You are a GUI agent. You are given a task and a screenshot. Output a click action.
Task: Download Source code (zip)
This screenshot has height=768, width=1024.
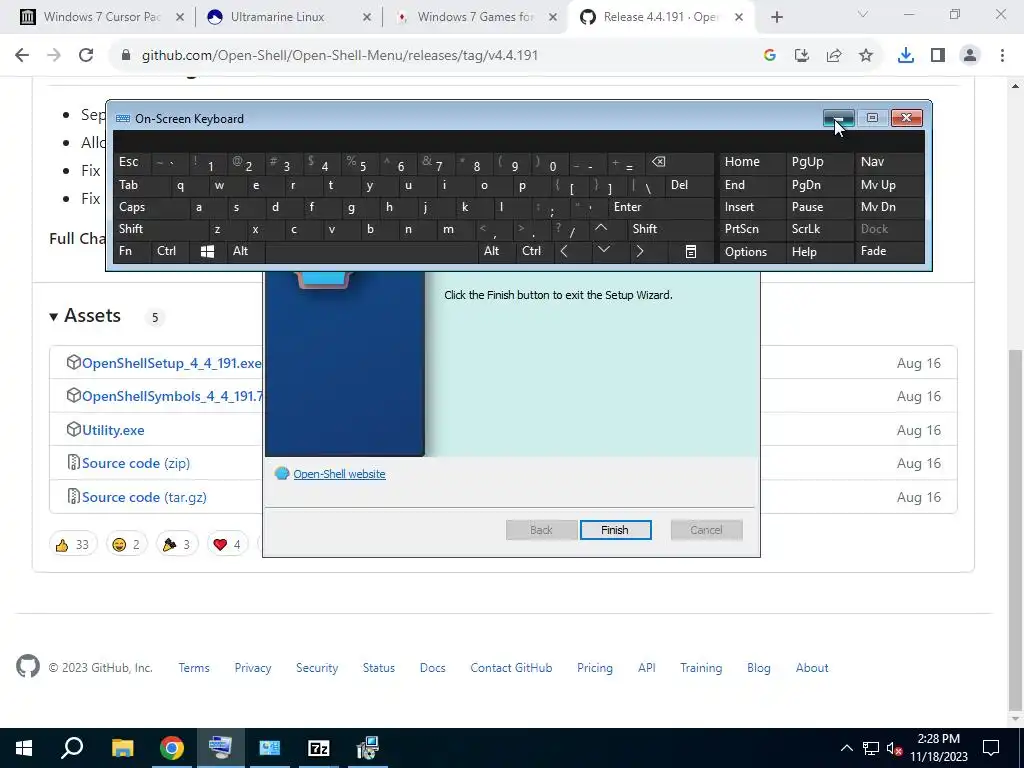point(136,463)
